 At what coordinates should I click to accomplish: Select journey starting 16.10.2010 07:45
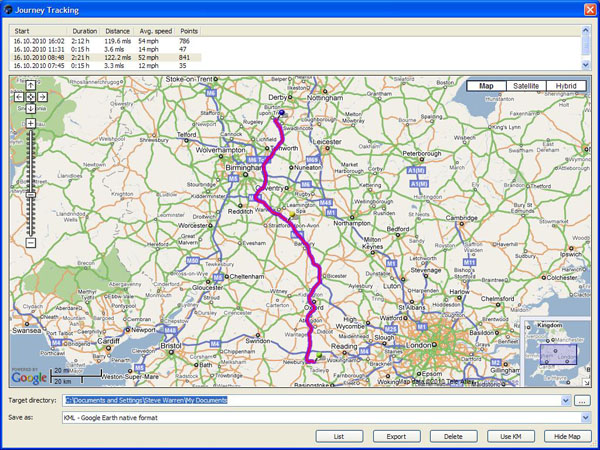(x=106, y=66)
